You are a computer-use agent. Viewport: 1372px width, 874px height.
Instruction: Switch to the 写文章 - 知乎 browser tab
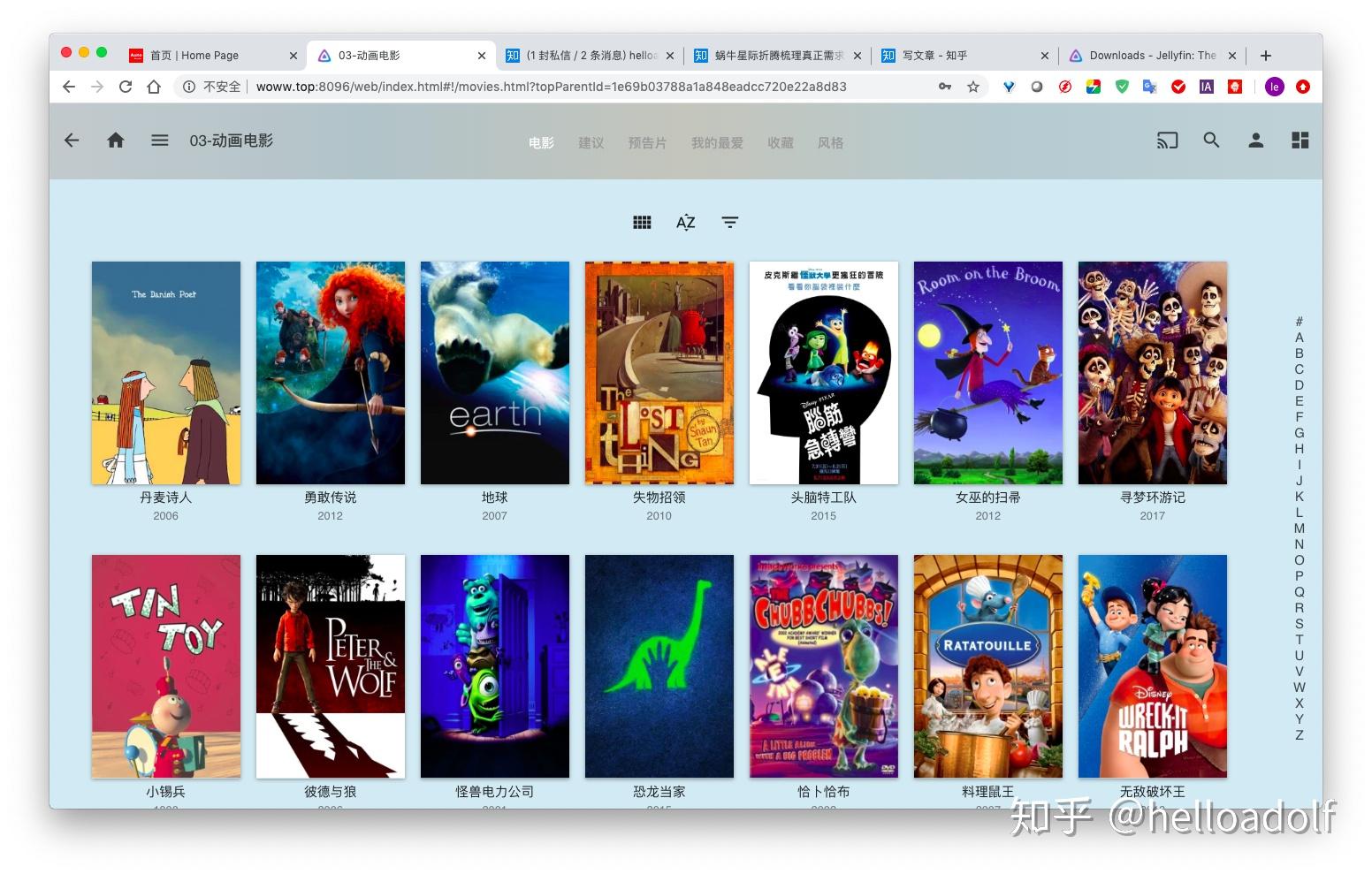pyautogui.click(x=964, y=56)
